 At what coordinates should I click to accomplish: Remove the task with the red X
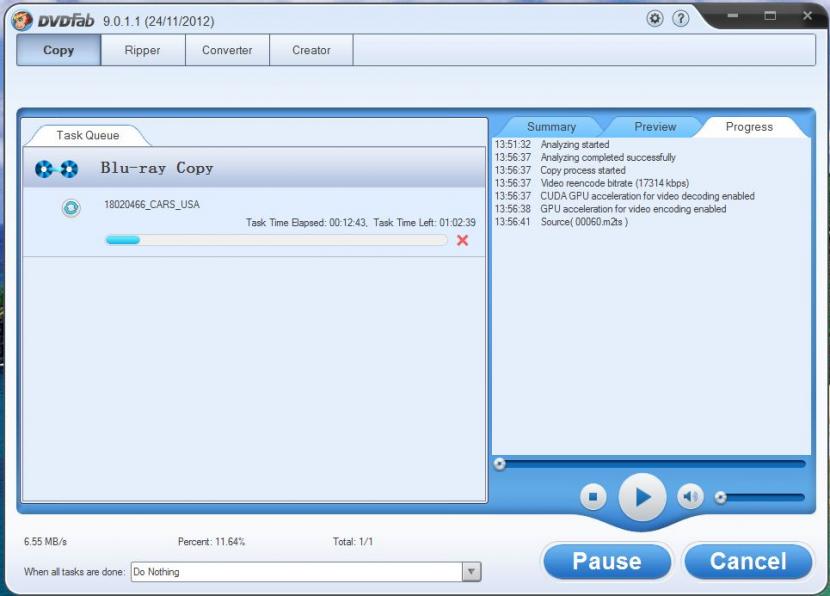462,240
